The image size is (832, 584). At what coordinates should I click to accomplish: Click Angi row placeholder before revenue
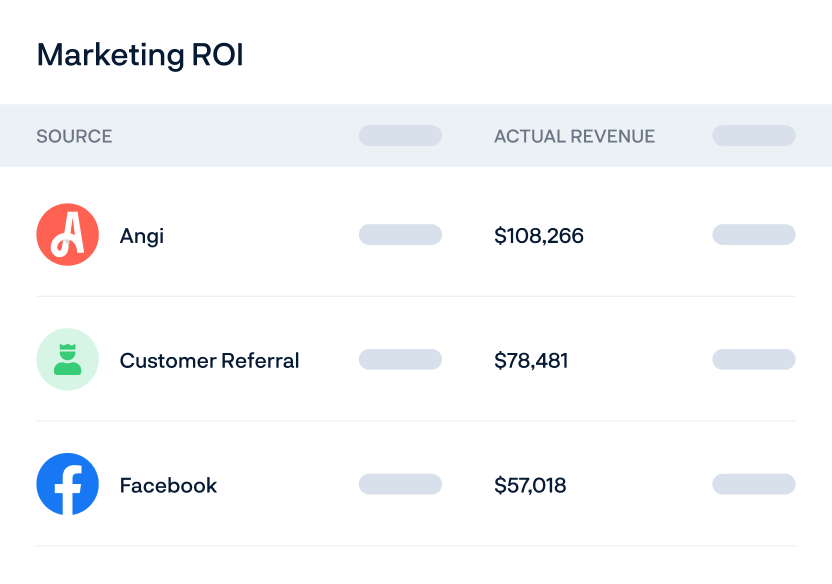coord(400,235)
